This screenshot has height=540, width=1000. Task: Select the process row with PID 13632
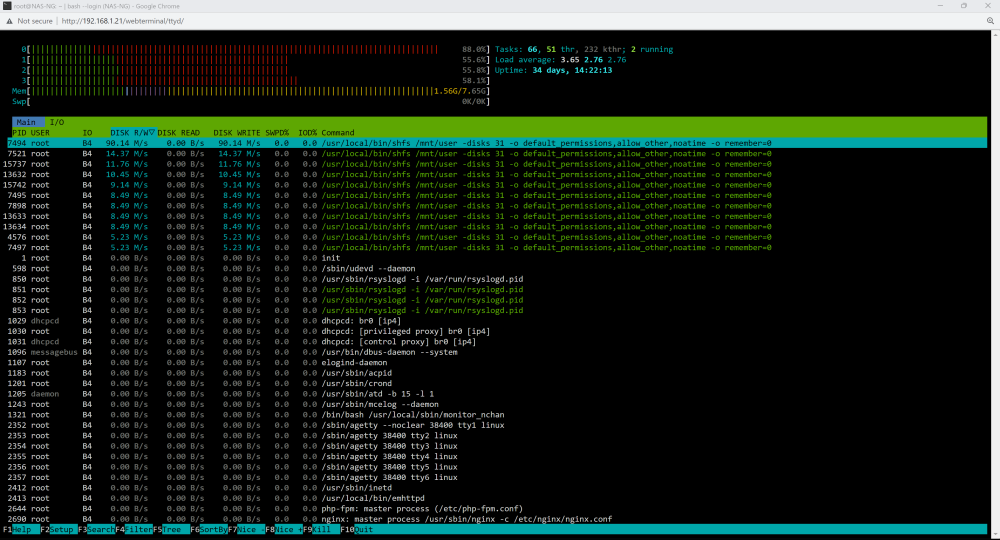pos(497,175)
